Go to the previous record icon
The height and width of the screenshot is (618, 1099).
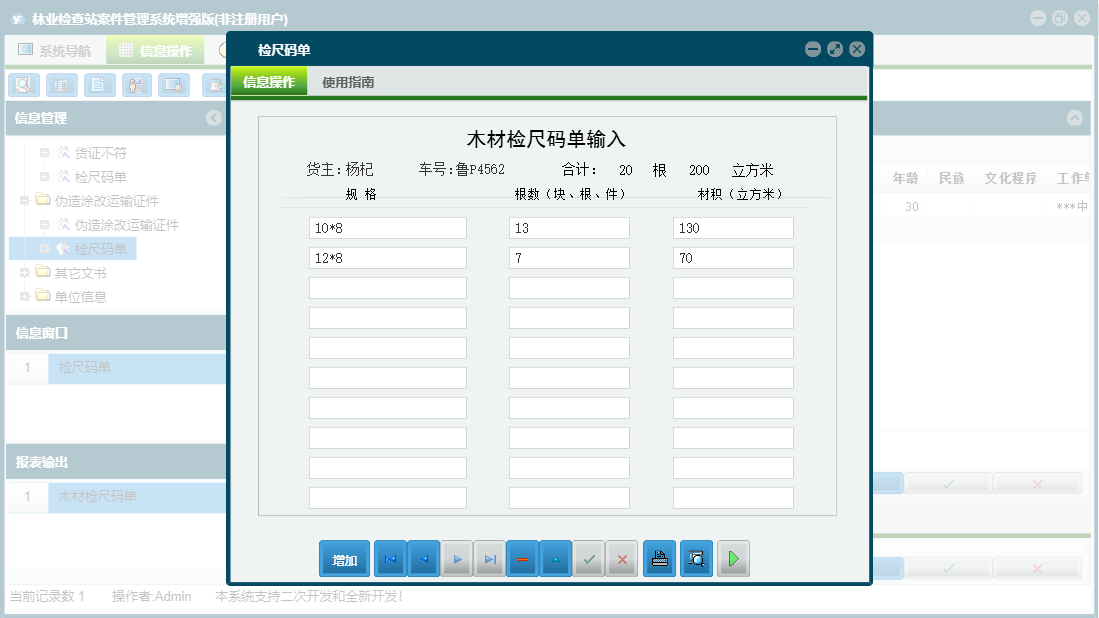coord(423,559)
